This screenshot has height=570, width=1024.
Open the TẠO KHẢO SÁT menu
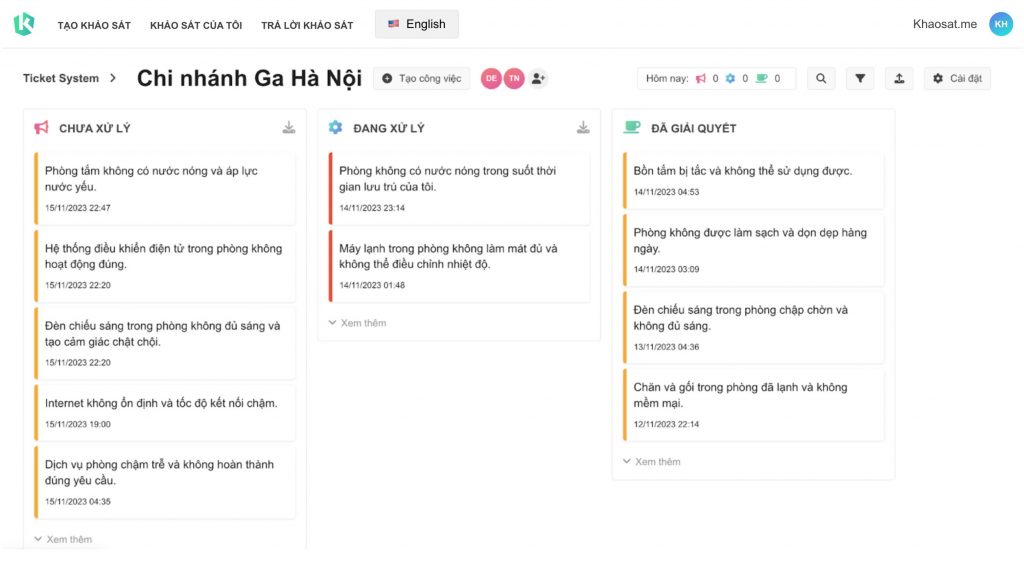point(94,25)
